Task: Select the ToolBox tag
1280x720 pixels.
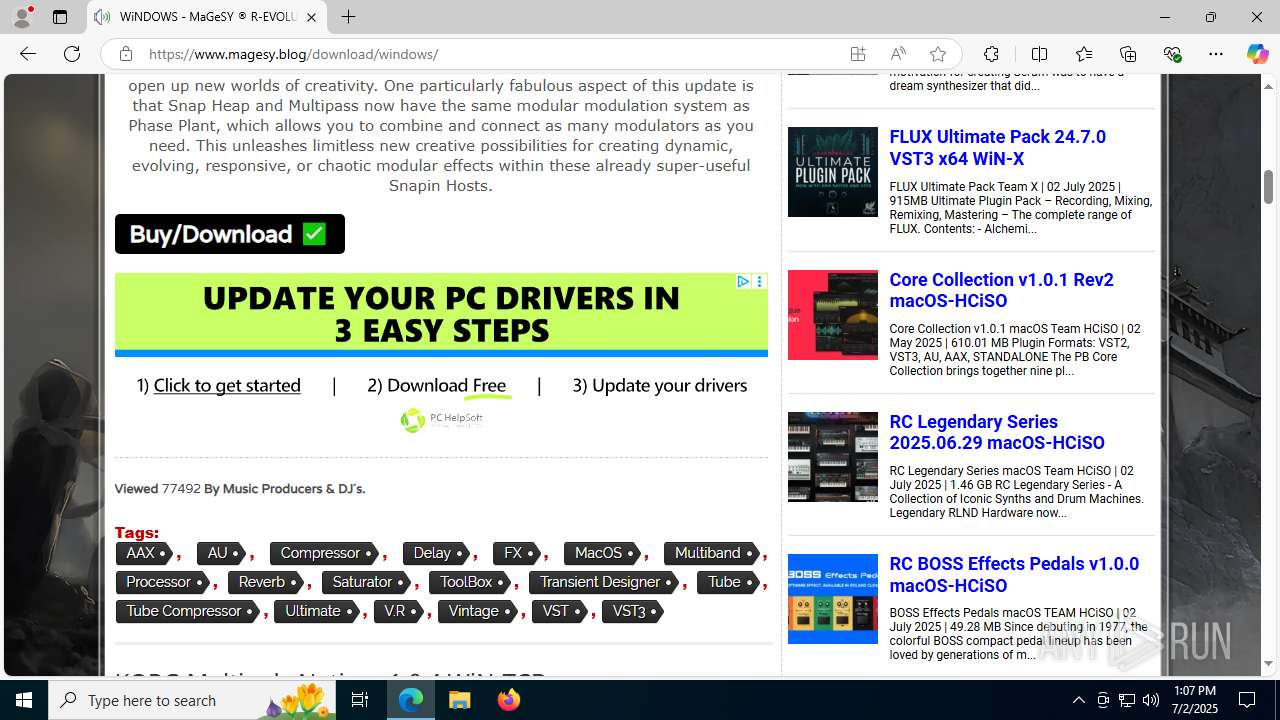Action: pyautogui.click(x=472, y=582)
